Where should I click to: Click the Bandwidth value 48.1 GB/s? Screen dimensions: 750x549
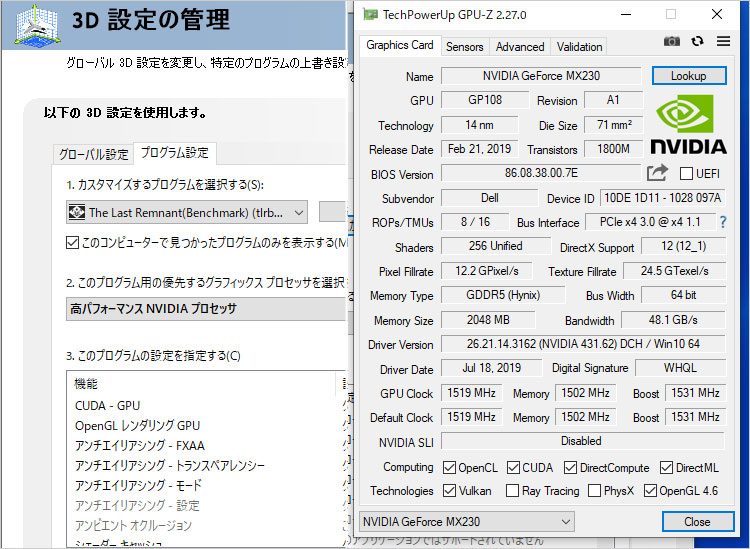pyautogui.click(x=673, y=320)
